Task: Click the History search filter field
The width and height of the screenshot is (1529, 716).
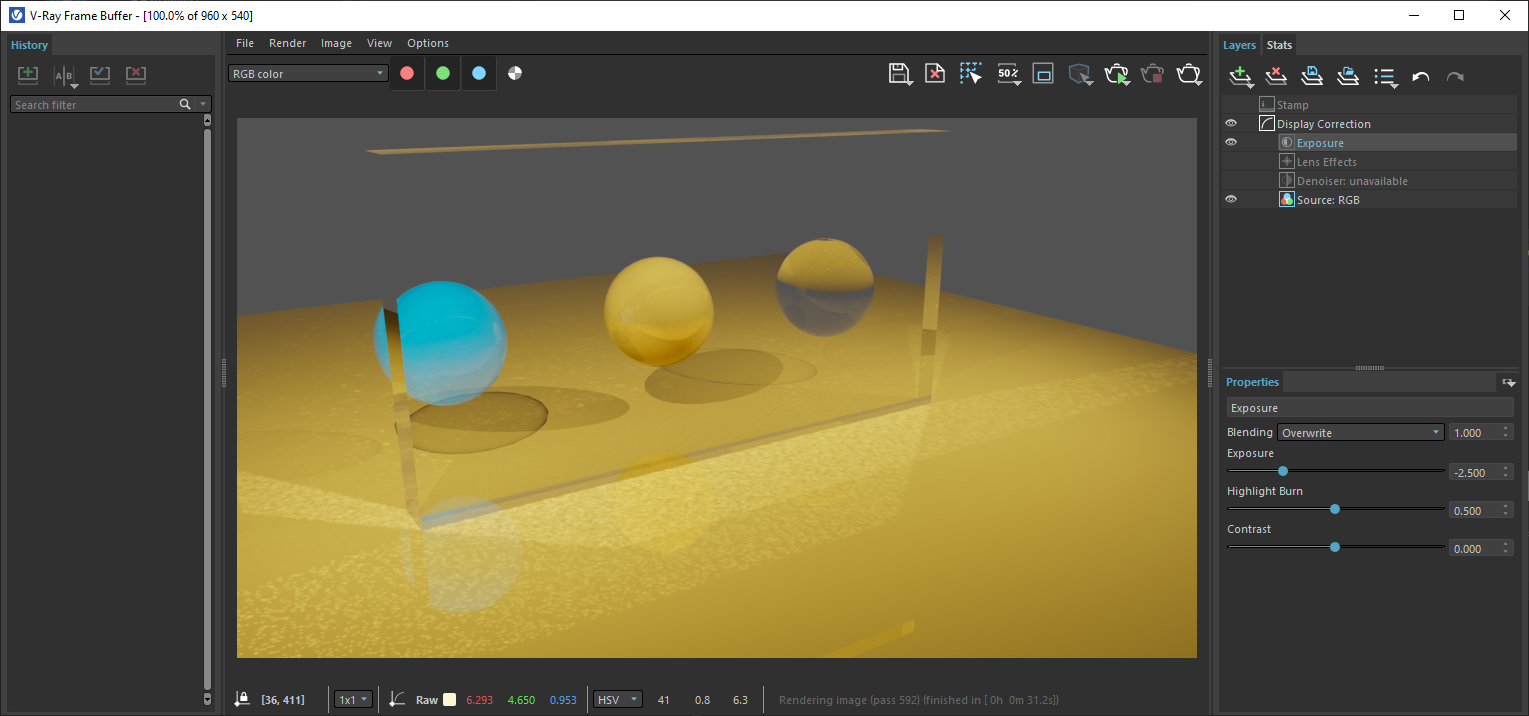Action: [95, 105]
